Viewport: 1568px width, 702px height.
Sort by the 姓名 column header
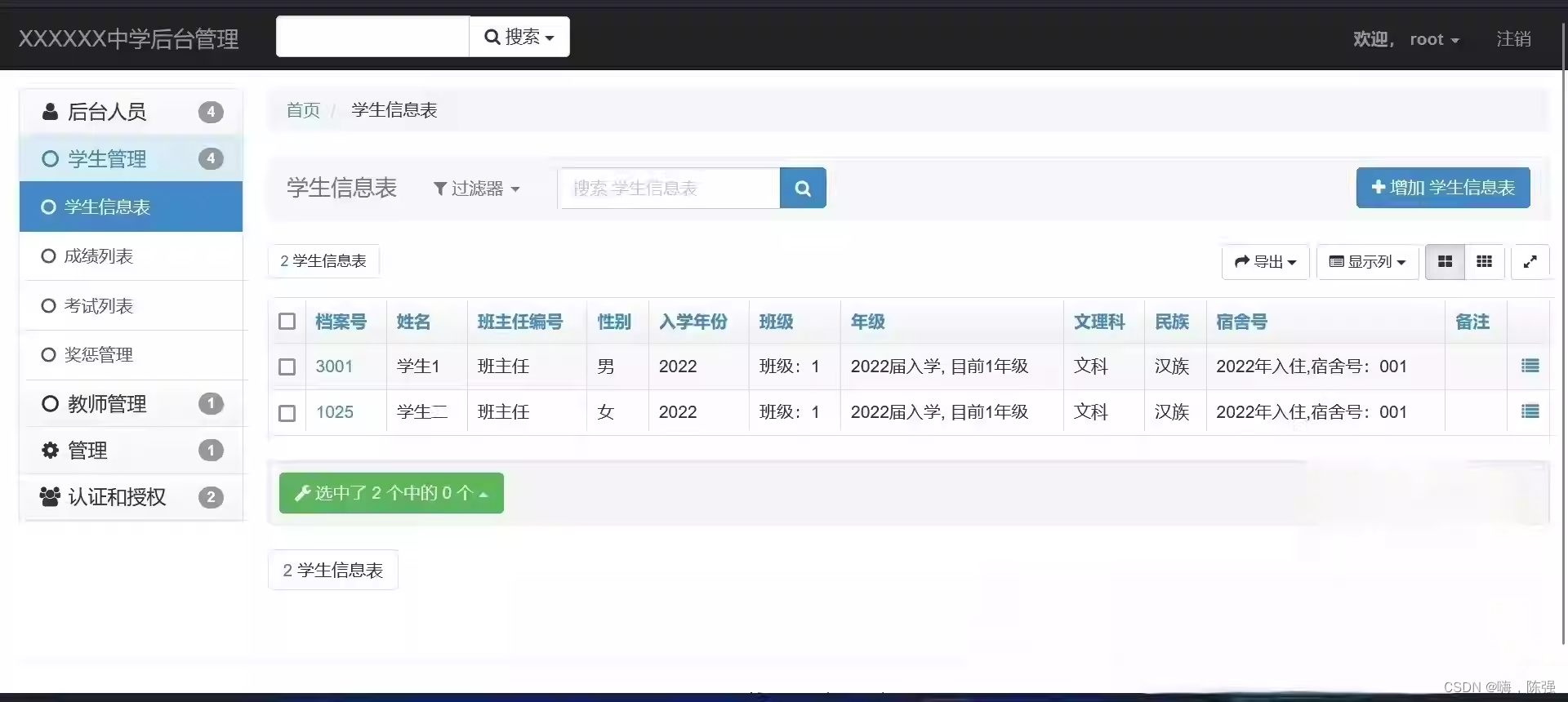(x=413, y=322)
